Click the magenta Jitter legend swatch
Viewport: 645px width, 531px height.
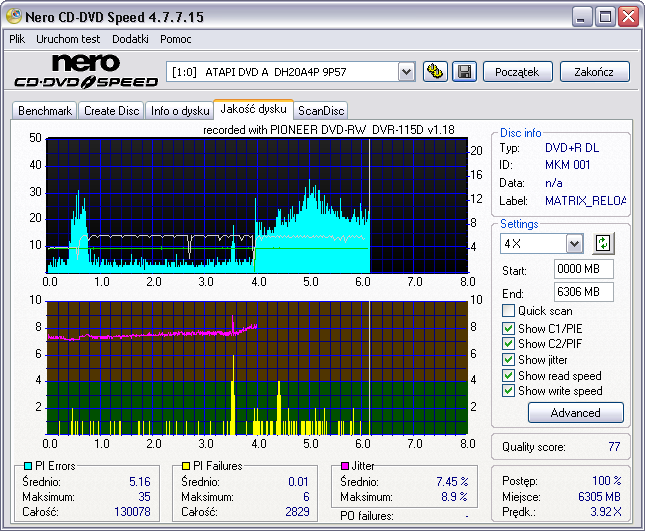point(345,466)
